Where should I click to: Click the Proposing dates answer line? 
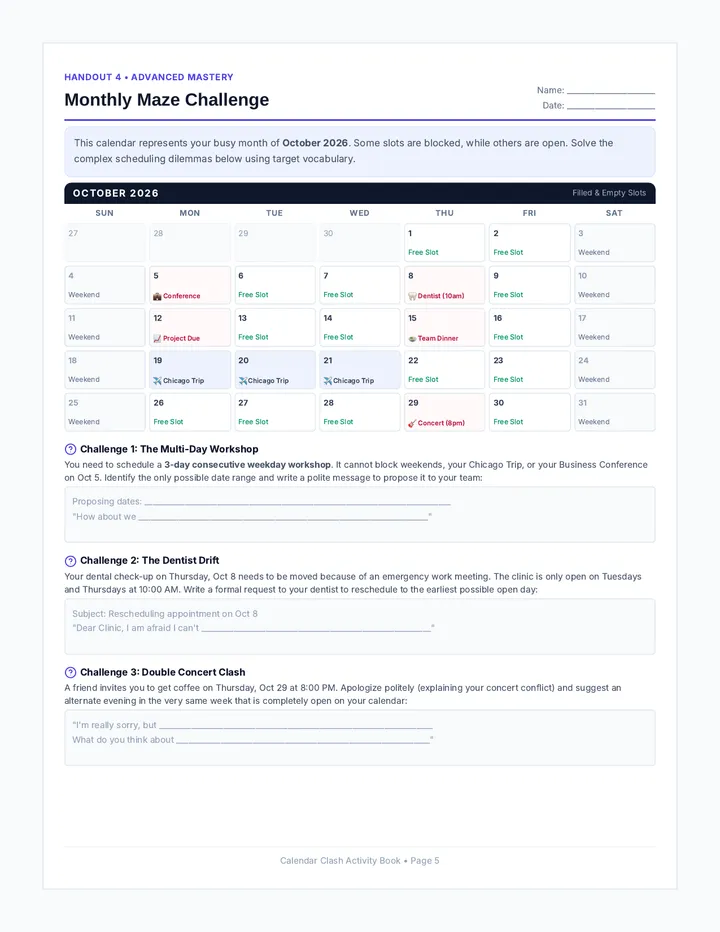(x=297, y=502)
